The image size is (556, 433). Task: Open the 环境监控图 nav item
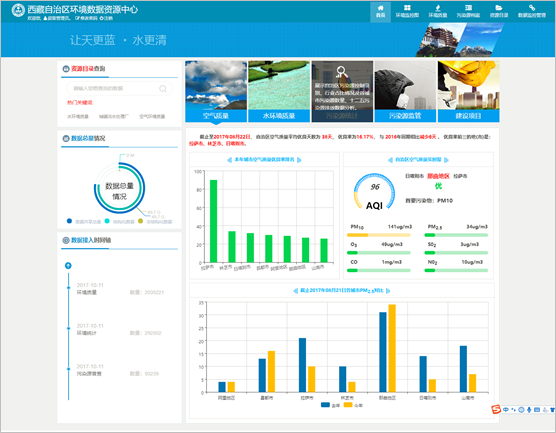(407, 12)
